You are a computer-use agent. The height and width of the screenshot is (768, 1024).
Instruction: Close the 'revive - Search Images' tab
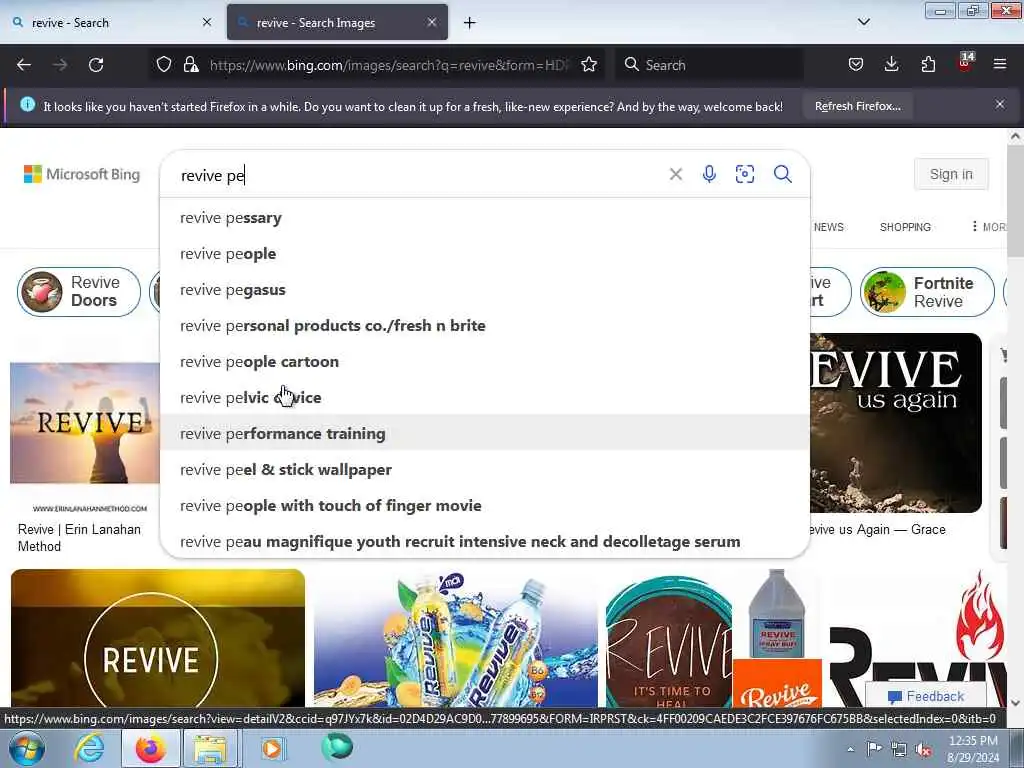click(x=432, y=22)
